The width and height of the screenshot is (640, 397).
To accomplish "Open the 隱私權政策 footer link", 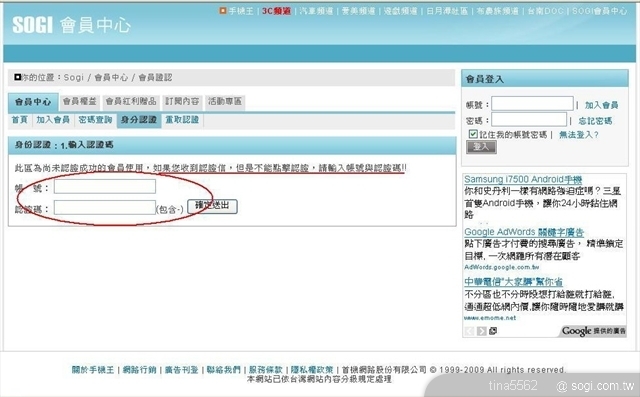I will coord(312,370).
